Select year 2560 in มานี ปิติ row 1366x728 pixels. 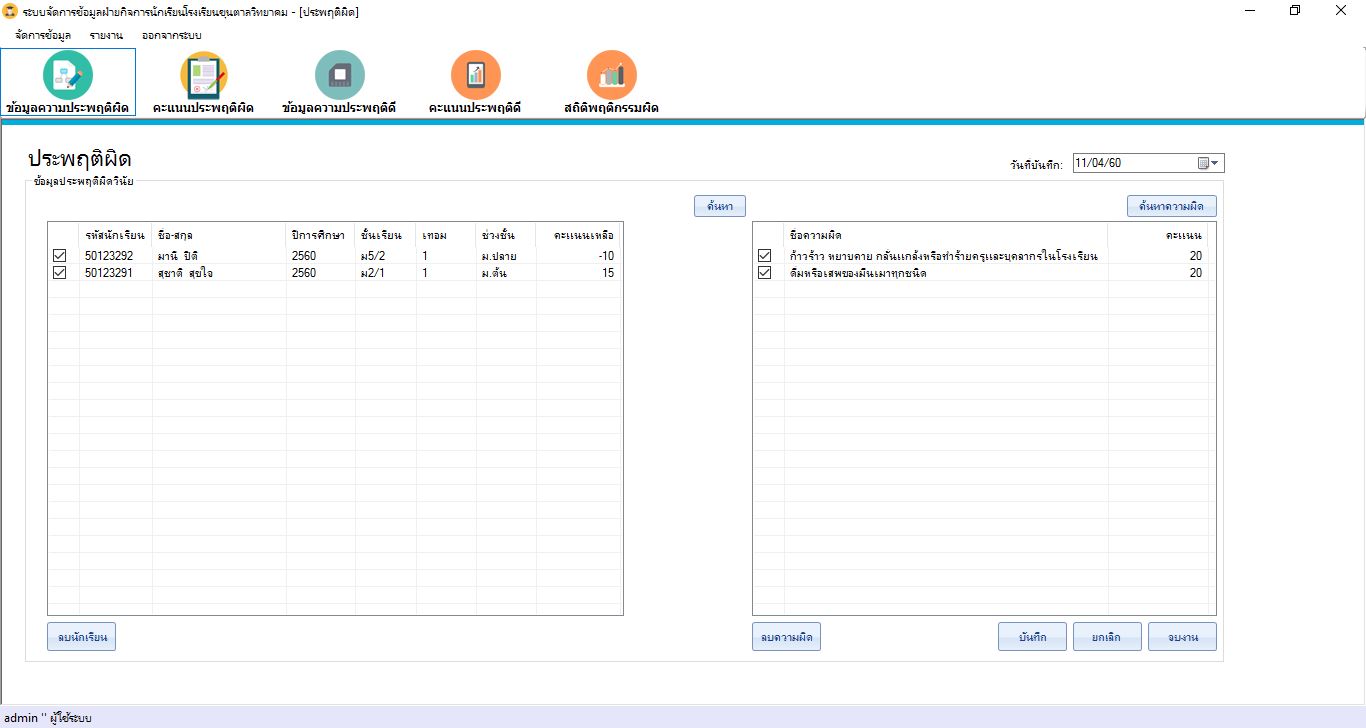click(320, 256)
